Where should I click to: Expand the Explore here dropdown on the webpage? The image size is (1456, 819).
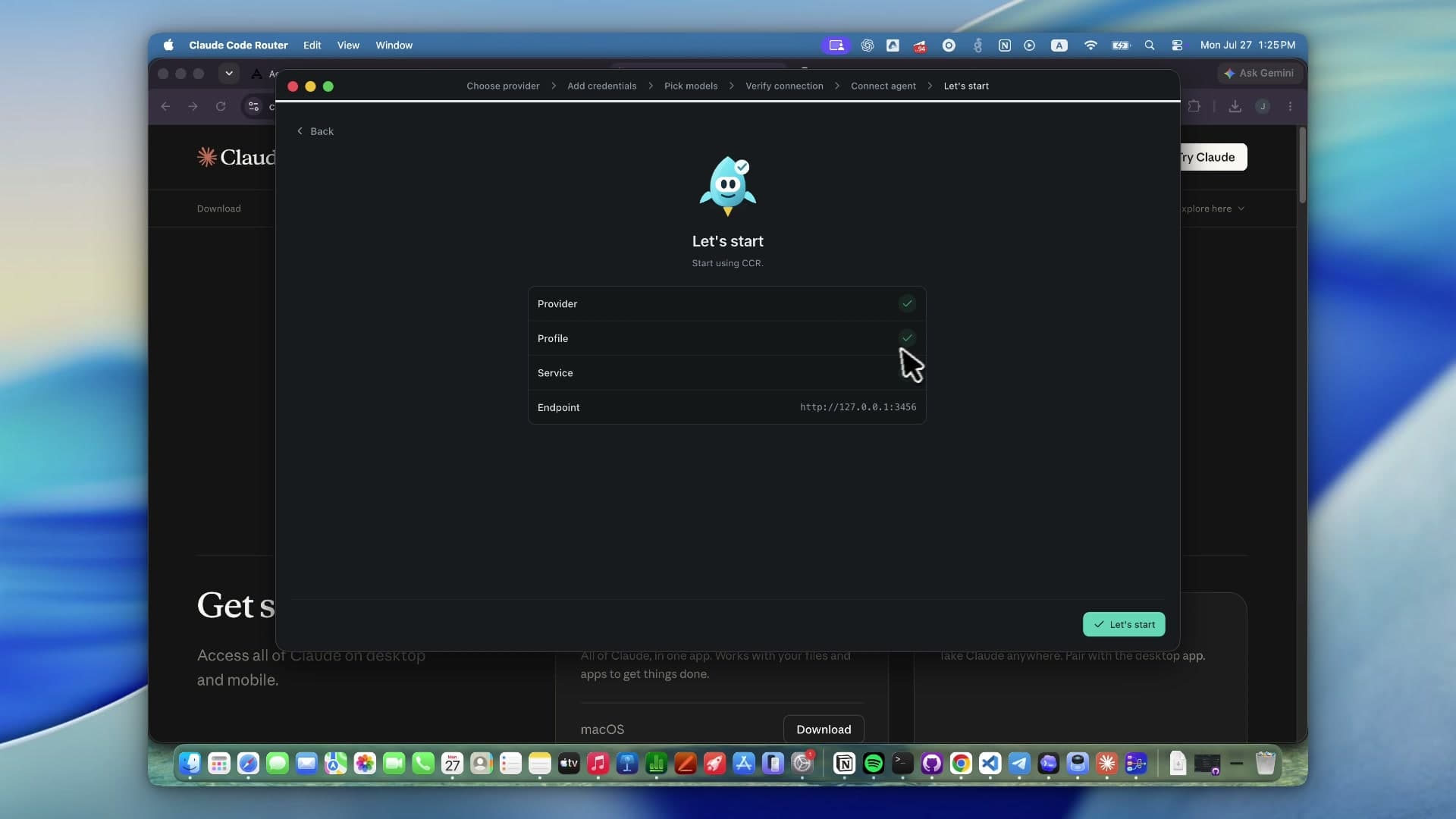pos(1212,209)
